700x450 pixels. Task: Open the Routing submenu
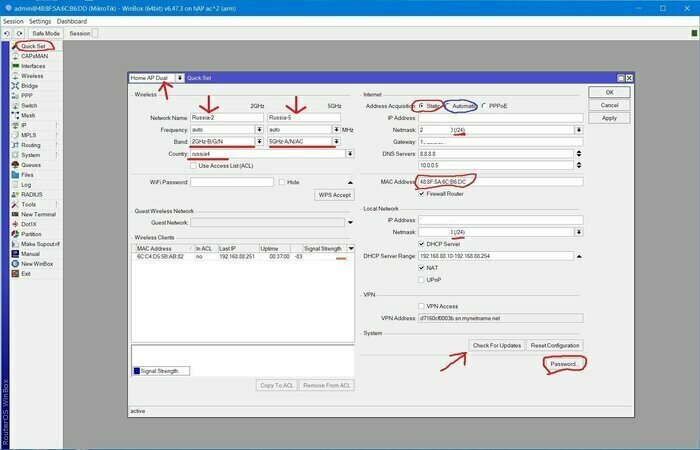30,145
